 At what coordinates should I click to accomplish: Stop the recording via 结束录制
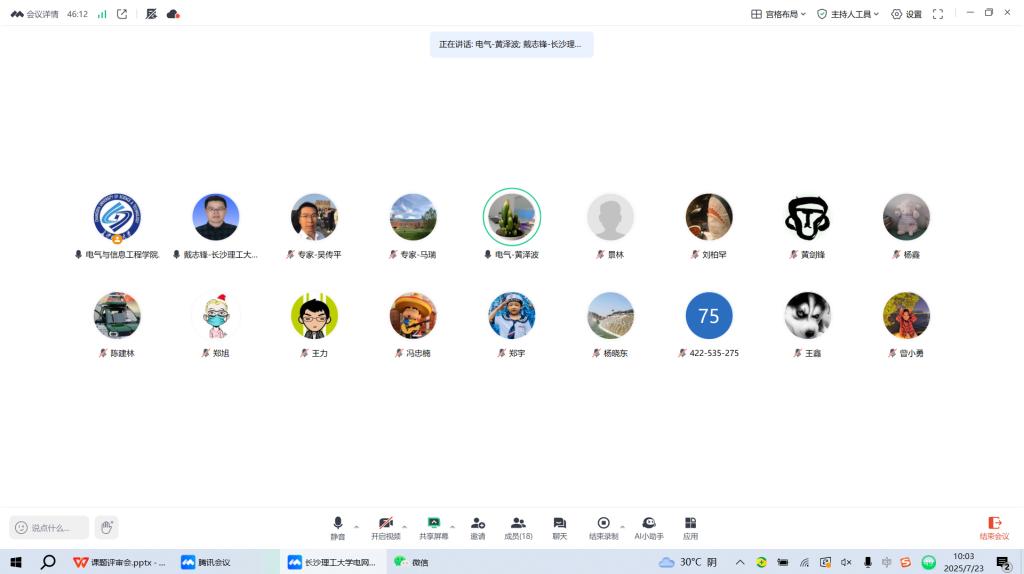pyautogui.click(x=603, y=526)
